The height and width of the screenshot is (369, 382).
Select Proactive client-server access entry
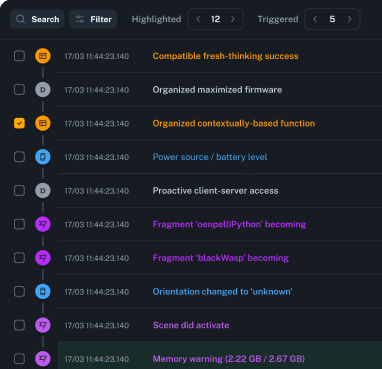(215, 191)
